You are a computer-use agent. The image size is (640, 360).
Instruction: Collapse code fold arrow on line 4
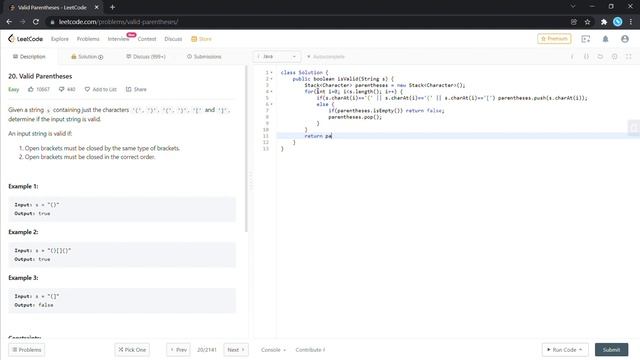click(x=272, y=91)
